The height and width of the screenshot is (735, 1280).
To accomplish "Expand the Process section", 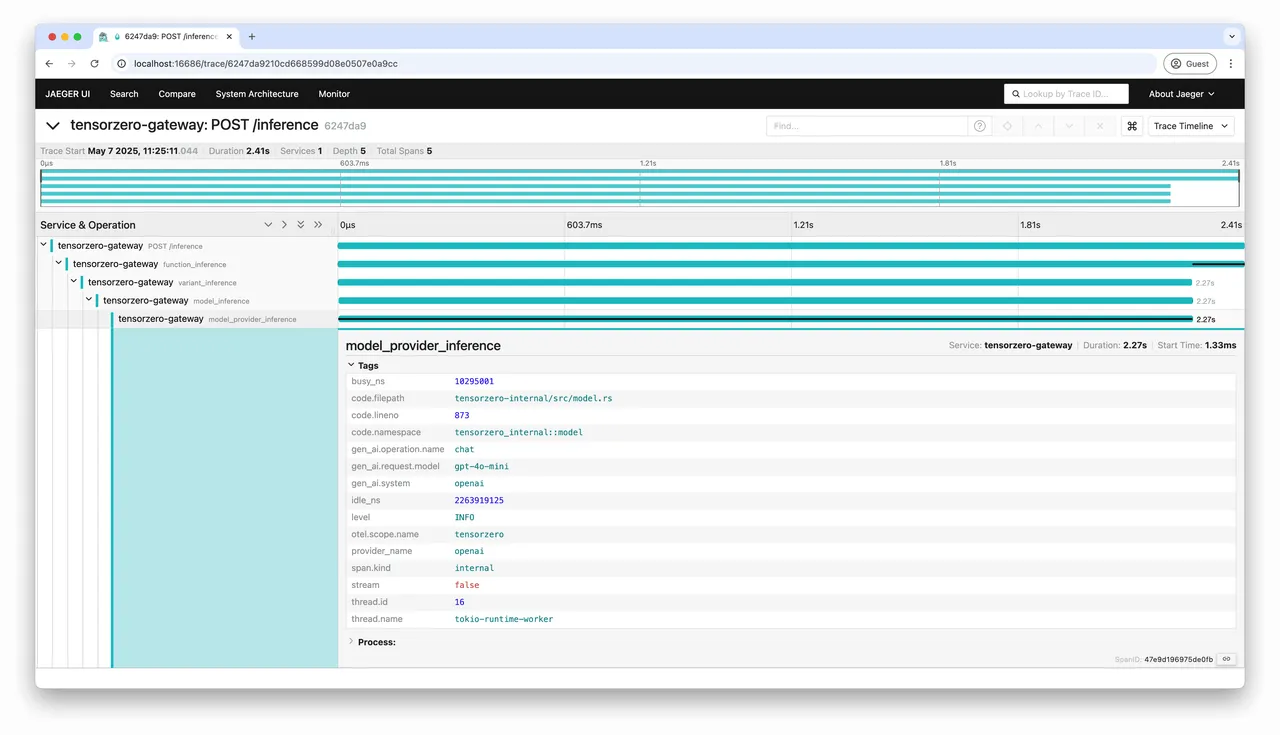I will point(371,642).
